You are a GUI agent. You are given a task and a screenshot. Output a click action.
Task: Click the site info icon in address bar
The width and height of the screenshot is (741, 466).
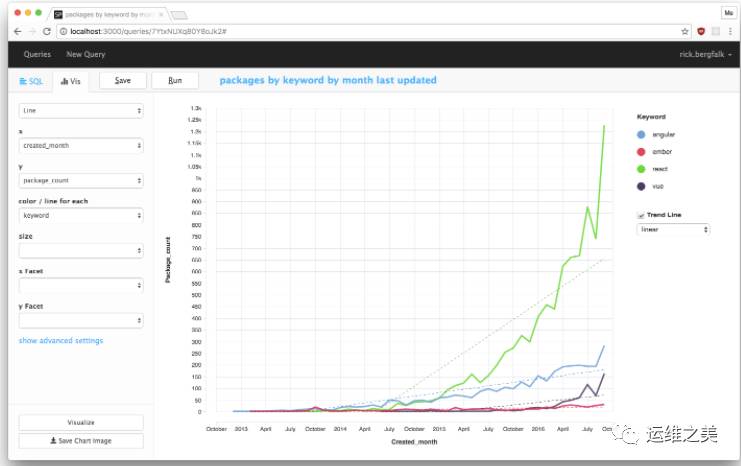coord(63,31)
